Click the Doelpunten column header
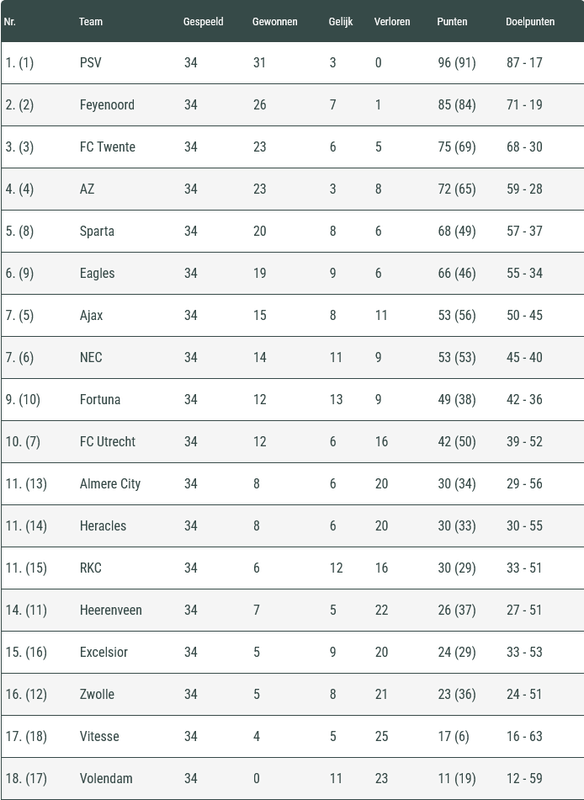 pos(530,21)
